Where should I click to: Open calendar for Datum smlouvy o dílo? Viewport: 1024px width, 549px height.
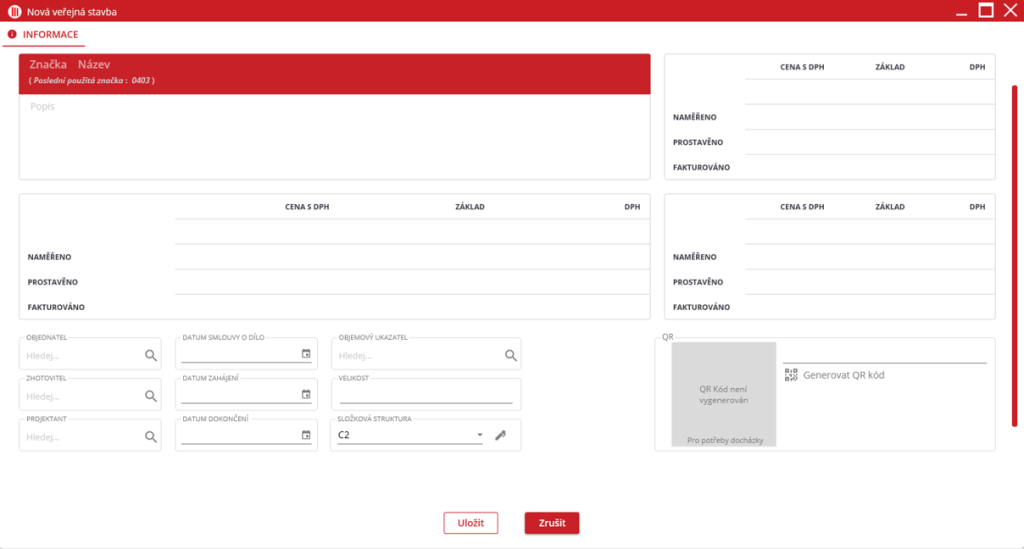coord(306,354)
